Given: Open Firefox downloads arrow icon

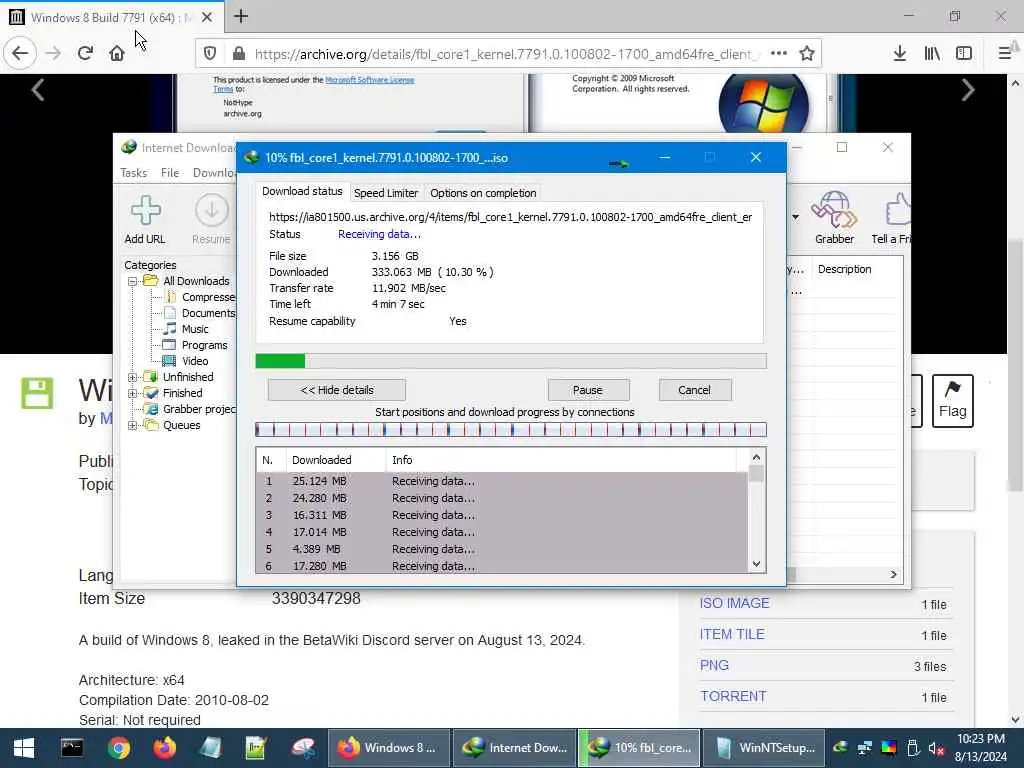Looking at the screenshot, I should pos(900,54).
